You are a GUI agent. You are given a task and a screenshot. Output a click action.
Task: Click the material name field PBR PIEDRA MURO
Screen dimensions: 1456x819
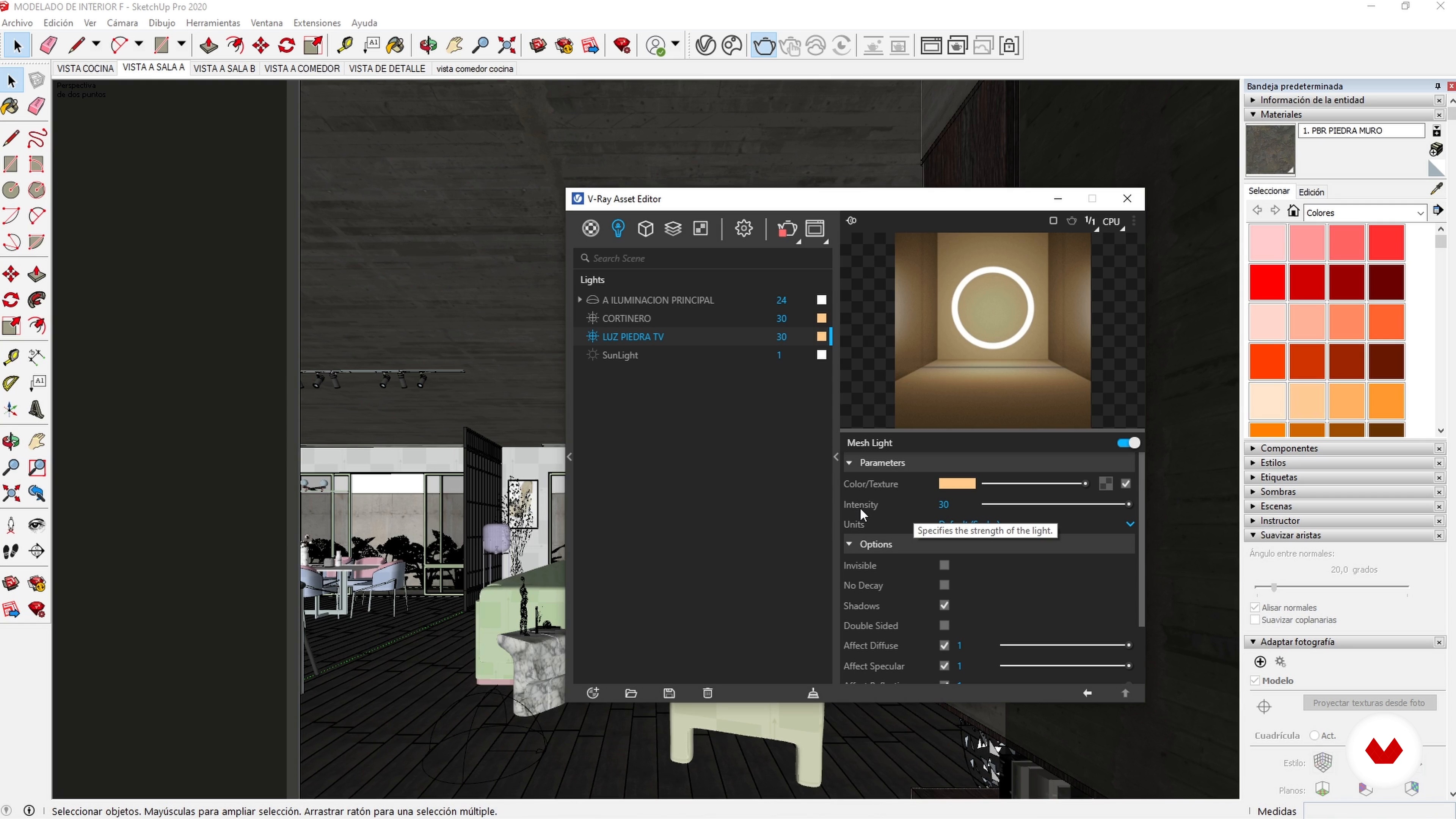coord(1361,130)
